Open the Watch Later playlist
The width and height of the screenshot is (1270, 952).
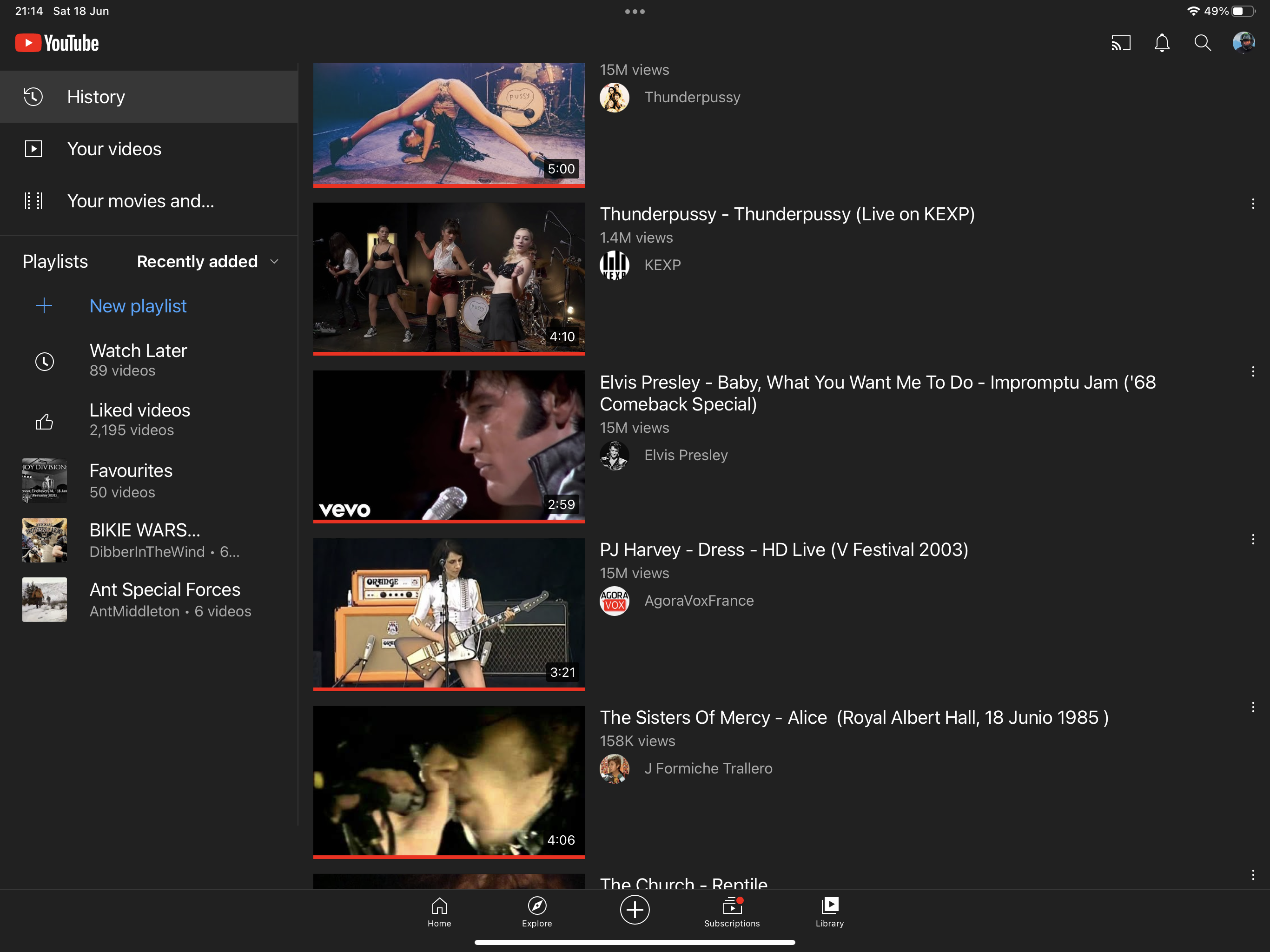click(138, 360)
